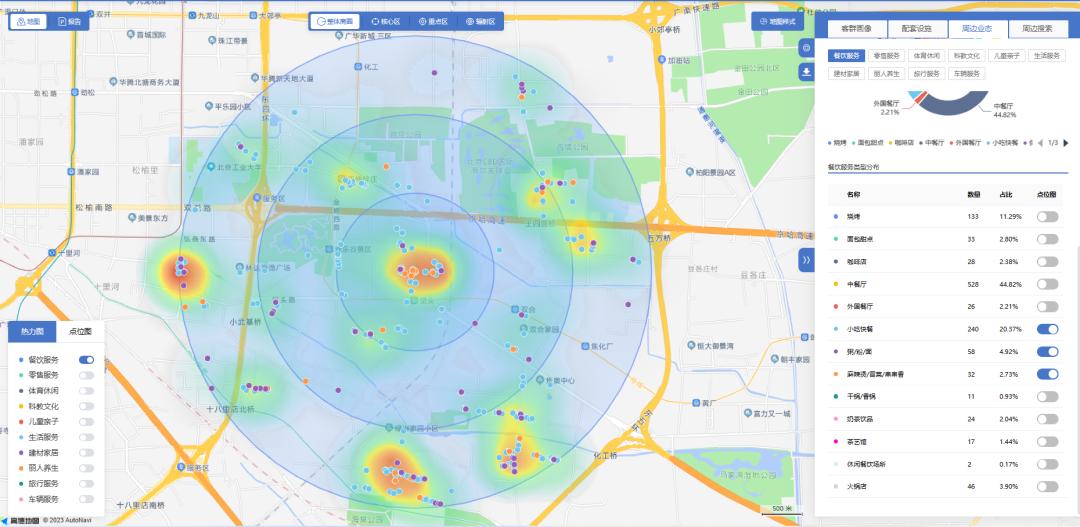Switch to the 热力图 heatmap tab
This screenshot has height=527, width=1080.
[32, 331]
